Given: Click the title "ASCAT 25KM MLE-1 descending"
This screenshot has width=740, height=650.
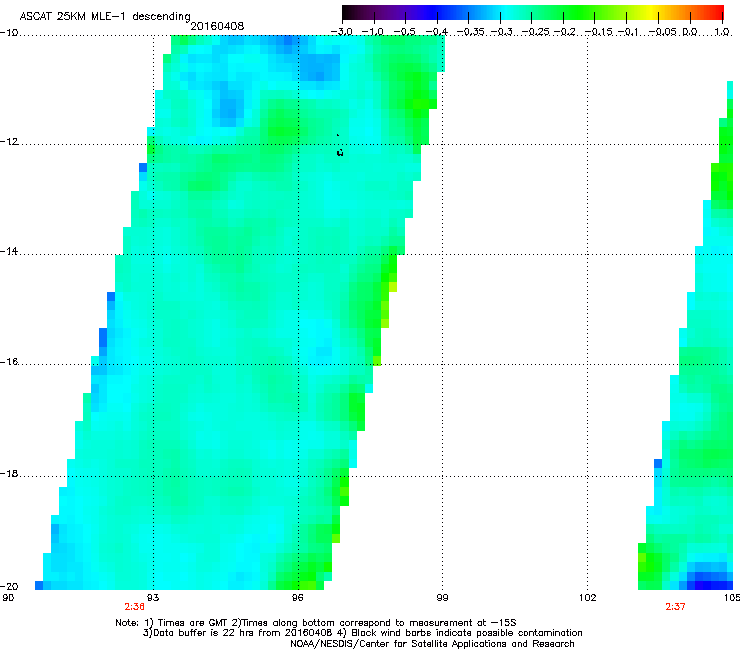Looking at the screenshot, I should [x=105, y=16].
